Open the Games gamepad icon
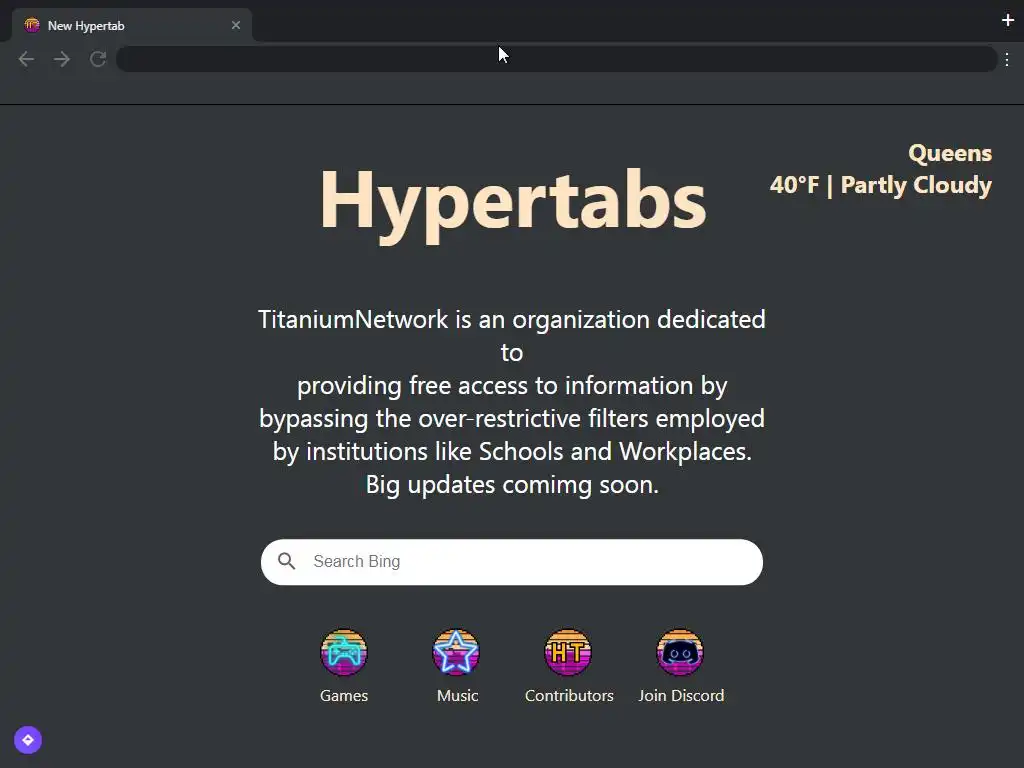 coord(344,652)
